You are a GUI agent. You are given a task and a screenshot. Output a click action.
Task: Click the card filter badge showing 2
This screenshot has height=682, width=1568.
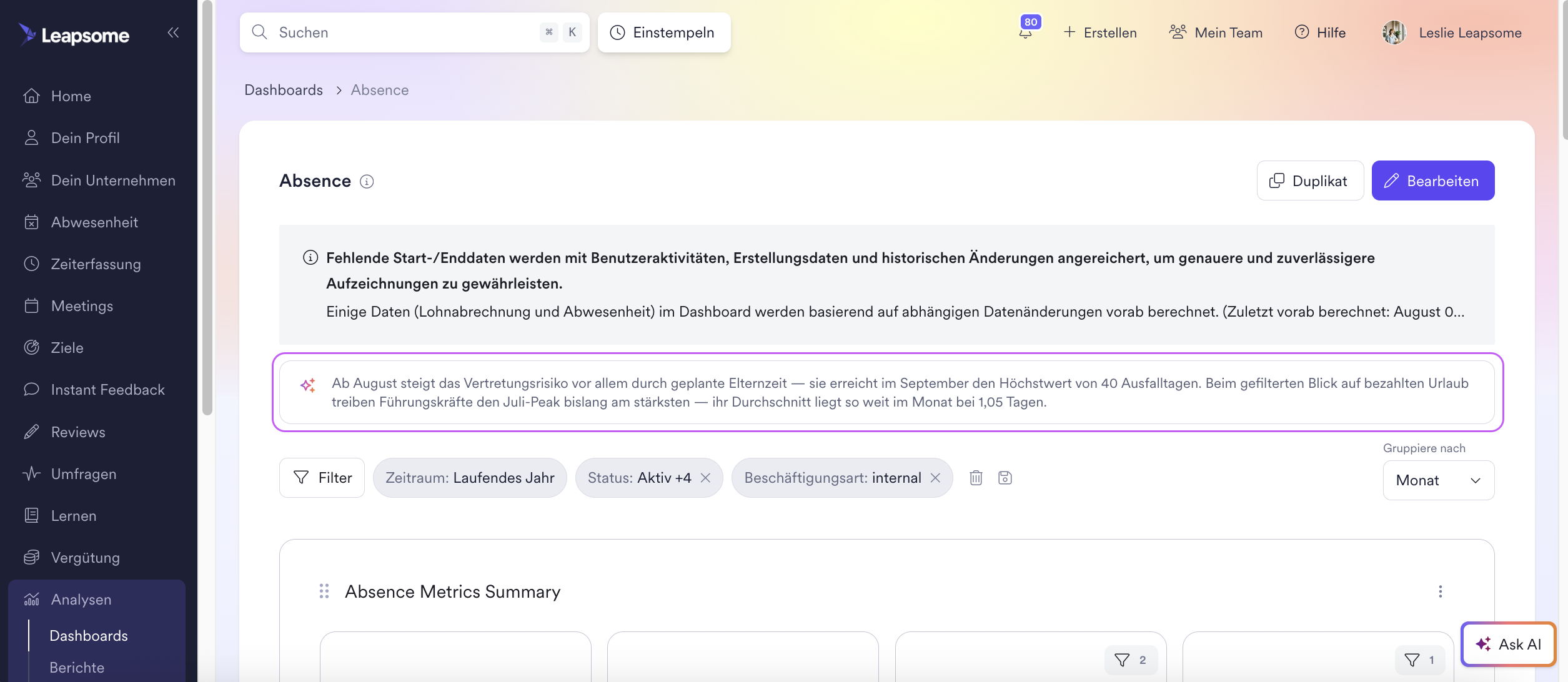(x=1131, y=660)
